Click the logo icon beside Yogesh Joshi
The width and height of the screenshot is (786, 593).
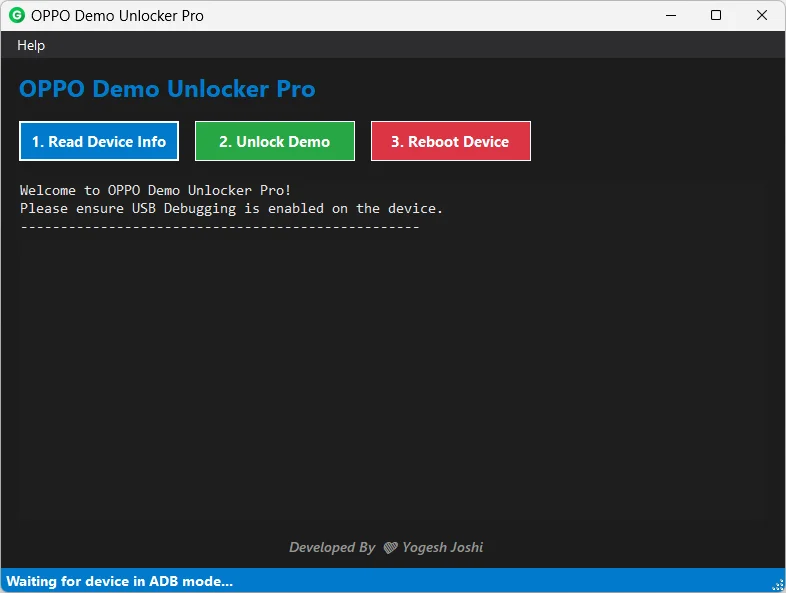click(390, 547)
